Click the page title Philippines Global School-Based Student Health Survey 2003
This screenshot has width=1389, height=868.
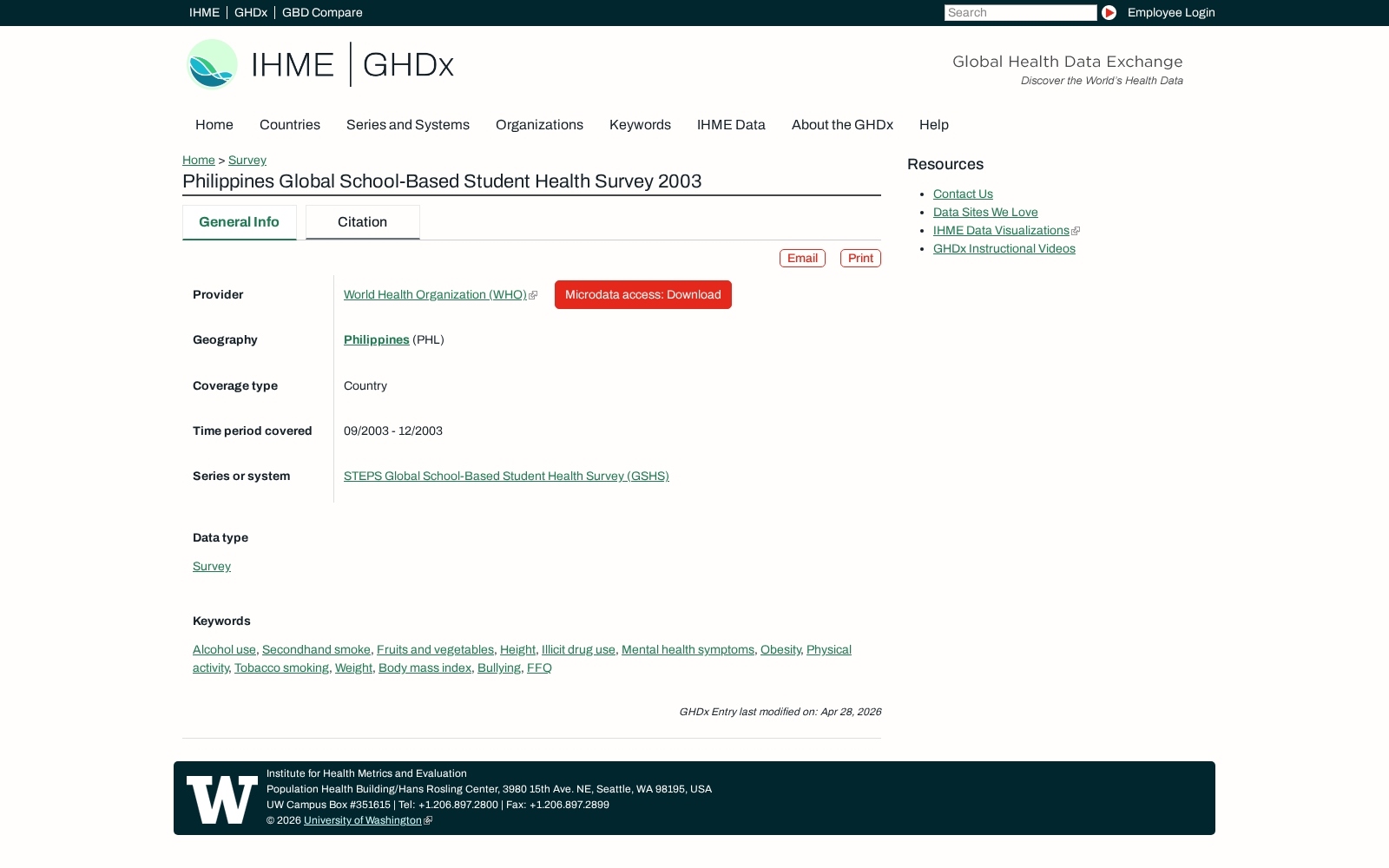442,181
